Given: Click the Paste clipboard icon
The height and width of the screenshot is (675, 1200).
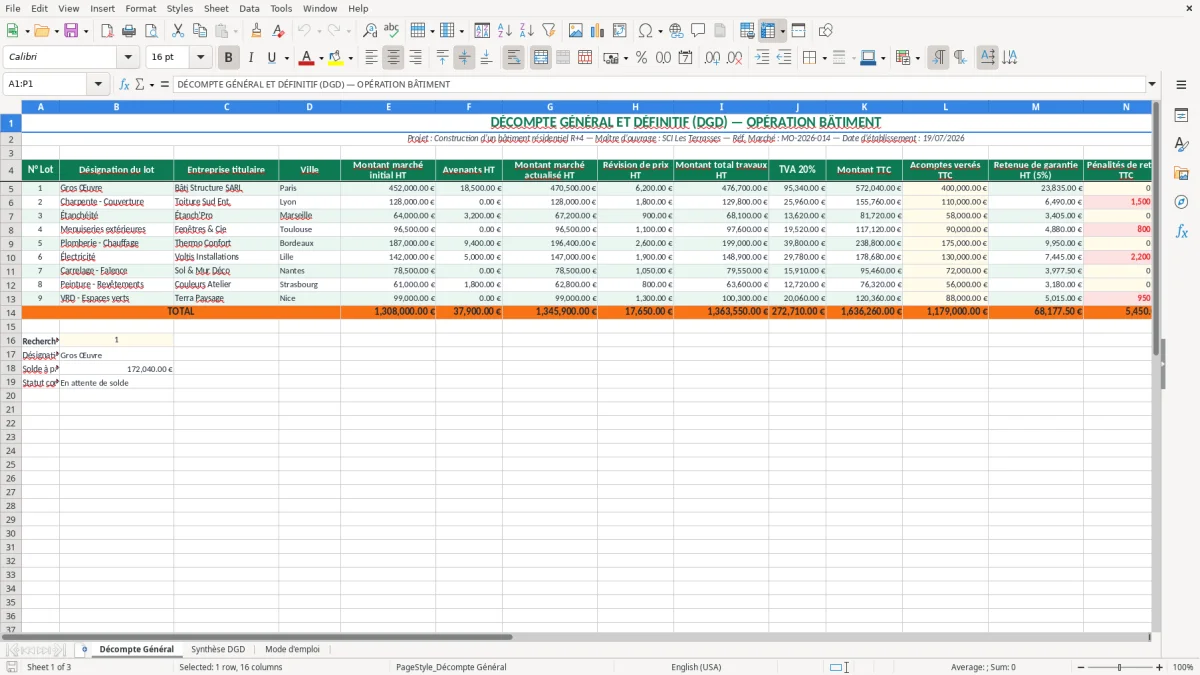Looking at the screenshot, I should tap(222, 31).
